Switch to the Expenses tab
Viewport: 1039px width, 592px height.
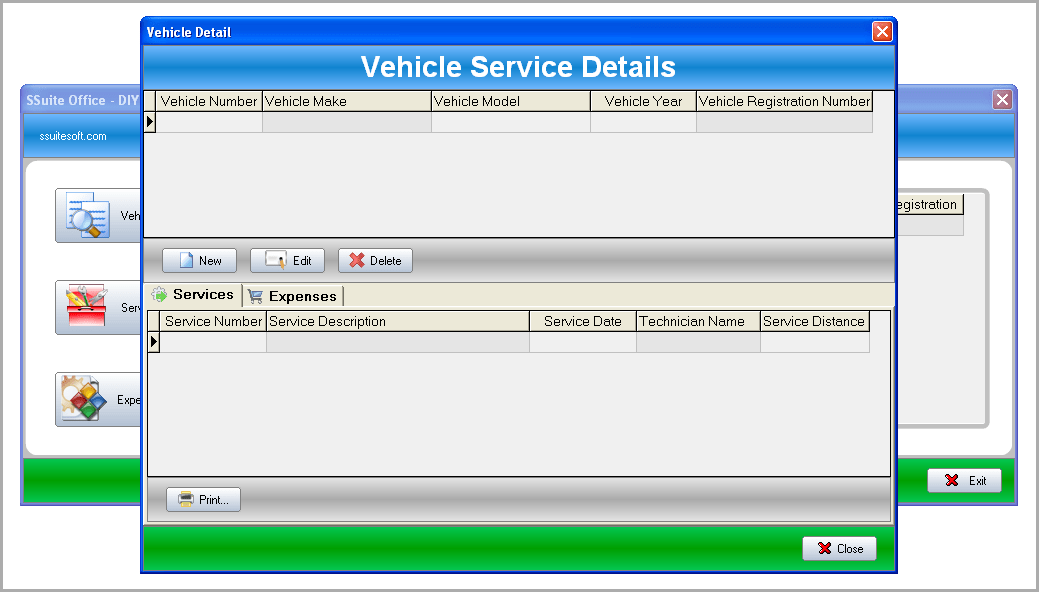[293, 295]
